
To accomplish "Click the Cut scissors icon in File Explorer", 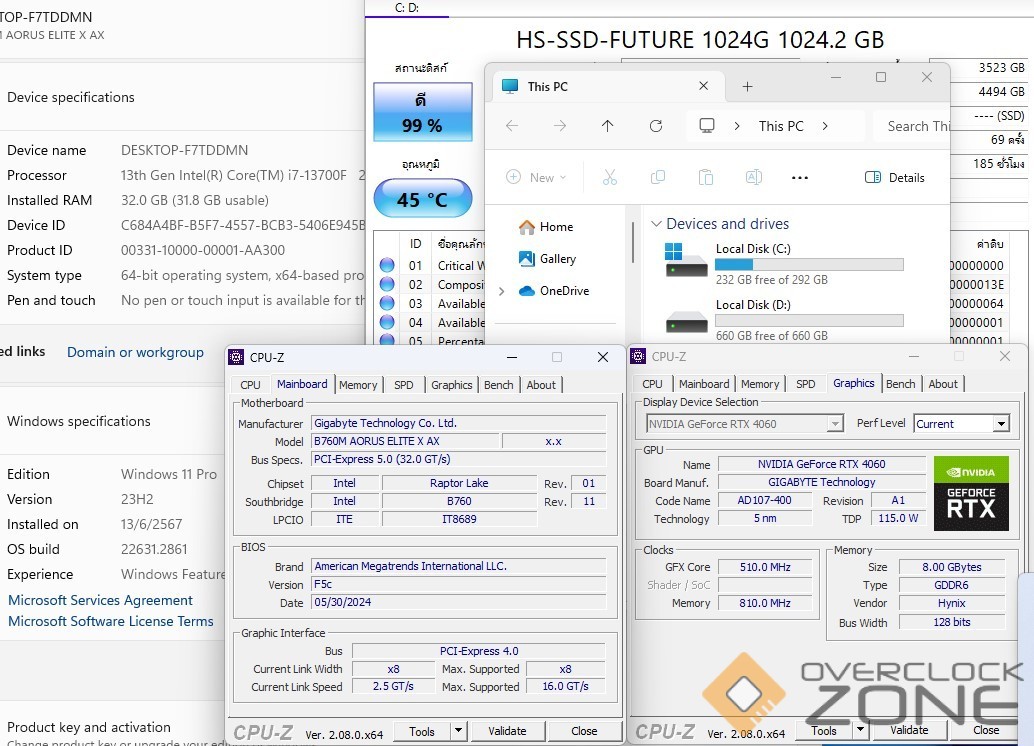I will point(609,177).
